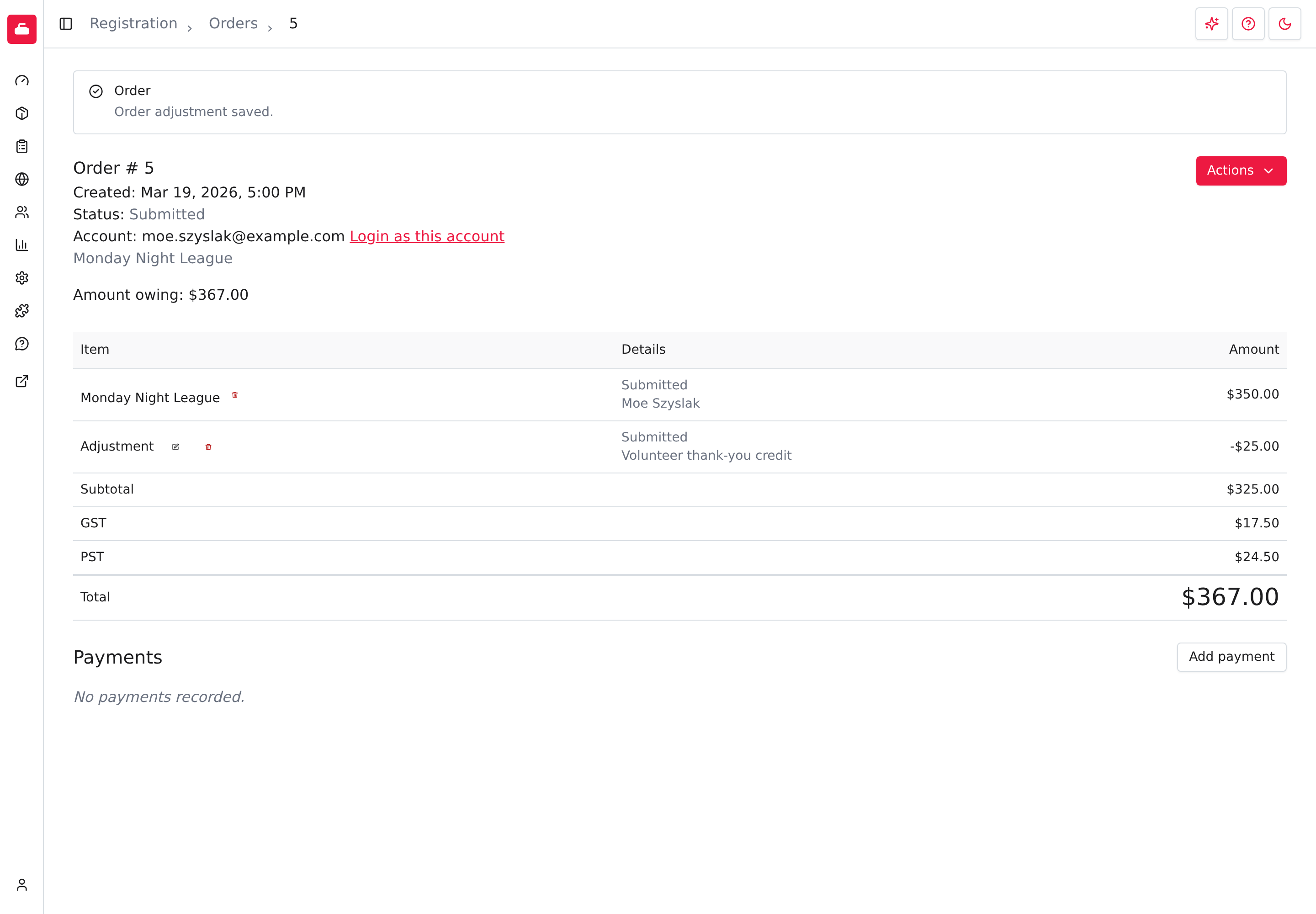Open the Actions dropdown
This screenshot has width=1316, height=914.
[x=1241, y=170]
